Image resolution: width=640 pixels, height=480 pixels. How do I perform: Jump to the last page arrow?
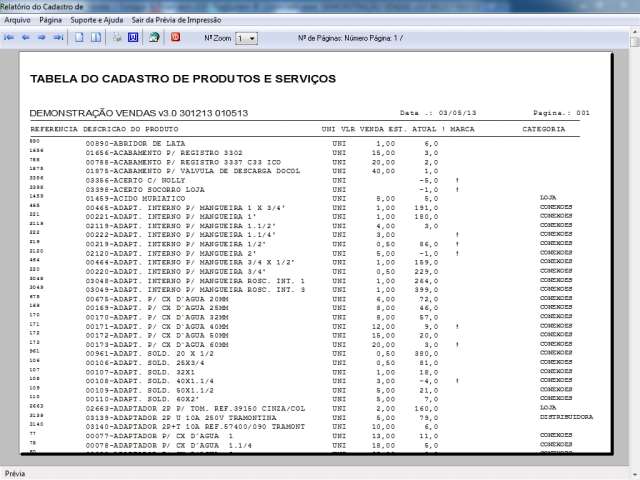tap(58, 38)
